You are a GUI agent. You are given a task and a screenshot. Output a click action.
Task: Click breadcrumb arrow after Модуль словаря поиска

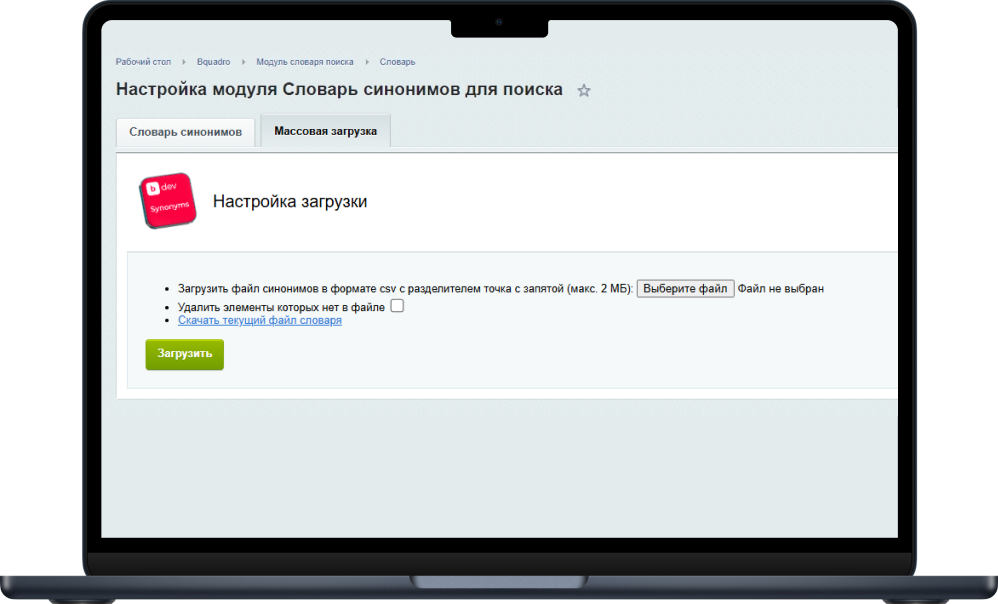[x=366, y=62]
